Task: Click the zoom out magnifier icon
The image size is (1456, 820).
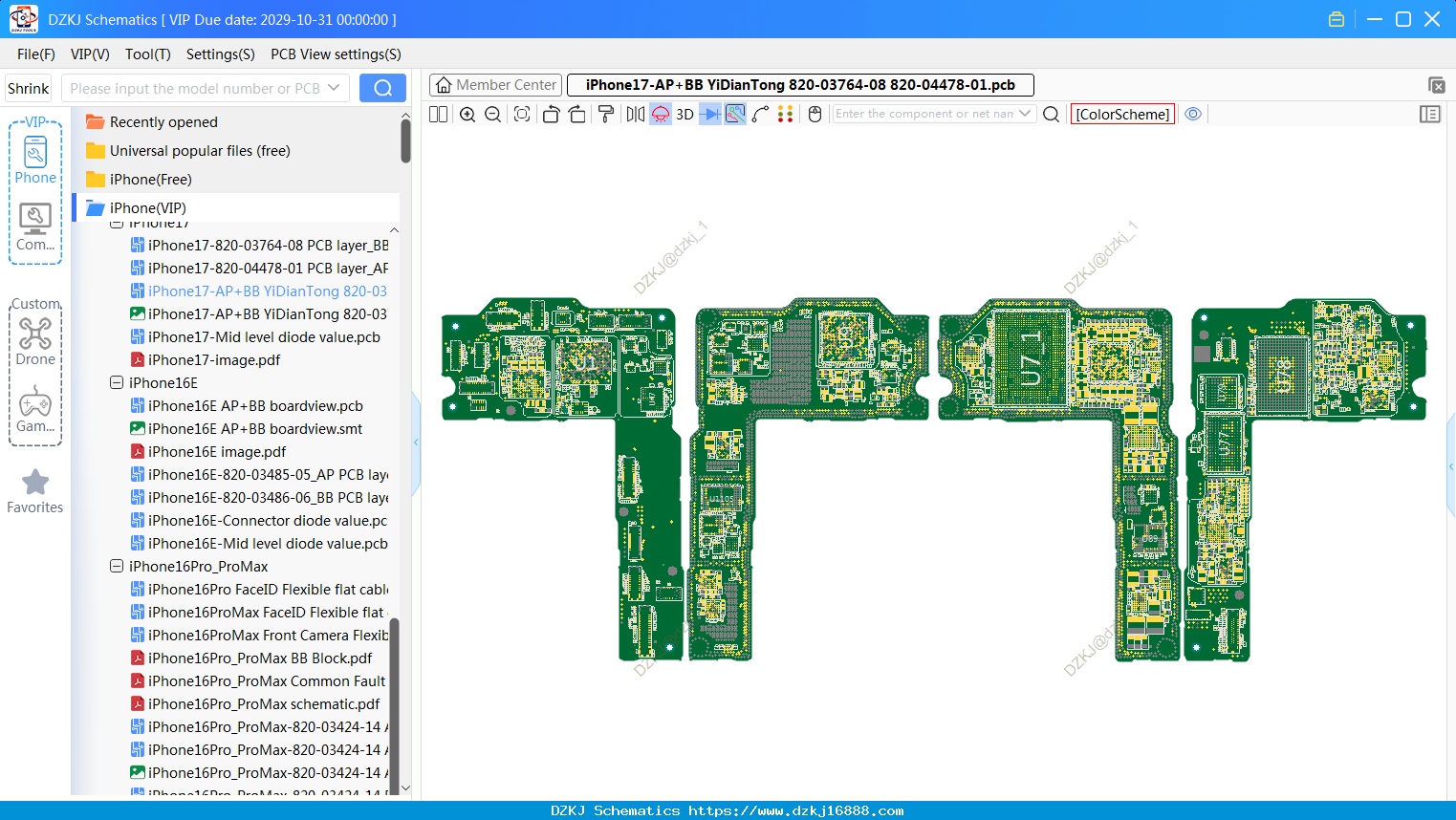Action: tap(493, 114)
